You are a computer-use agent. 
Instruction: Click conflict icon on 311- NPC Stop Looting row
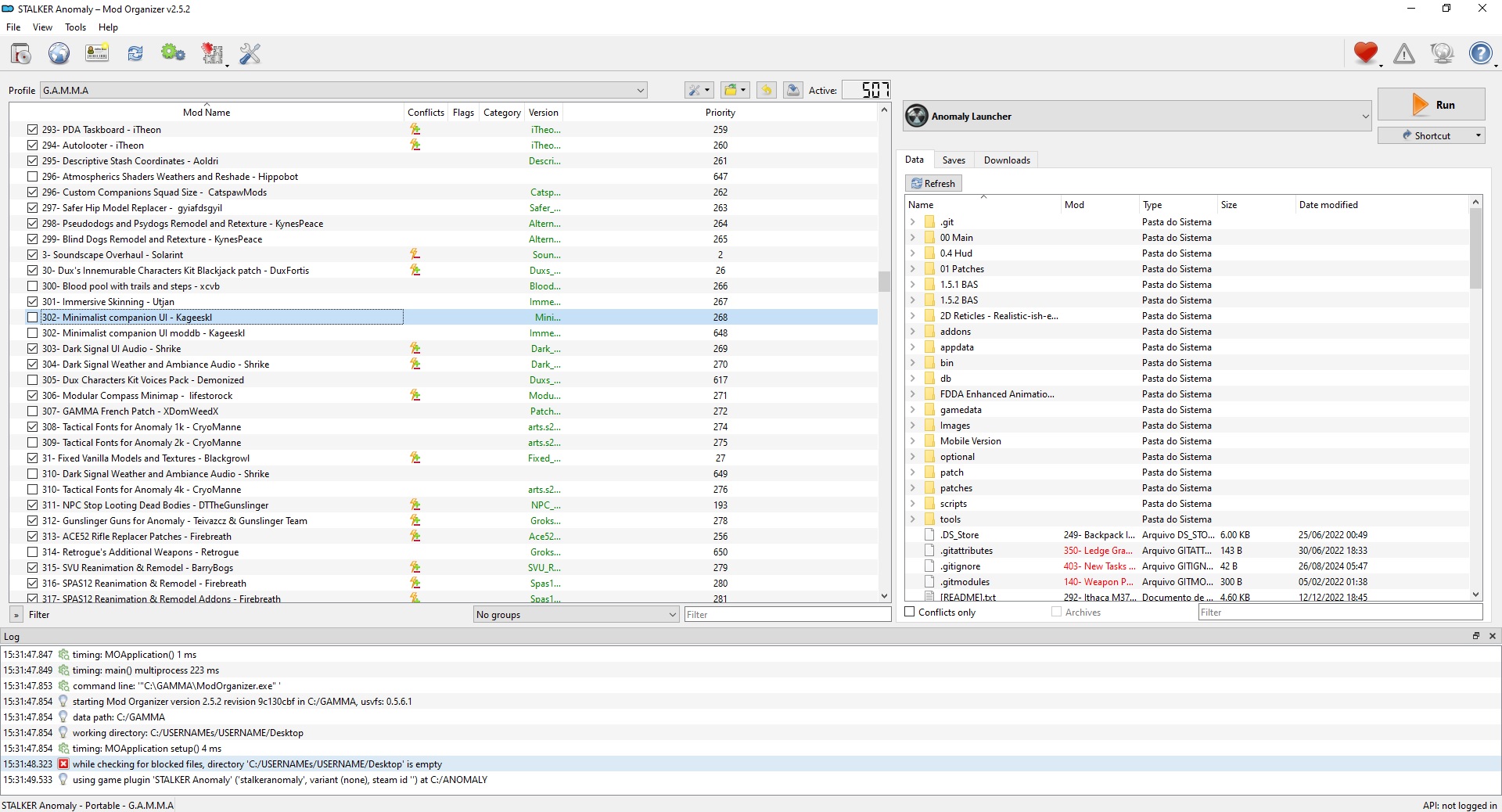(x=415, y=505)
